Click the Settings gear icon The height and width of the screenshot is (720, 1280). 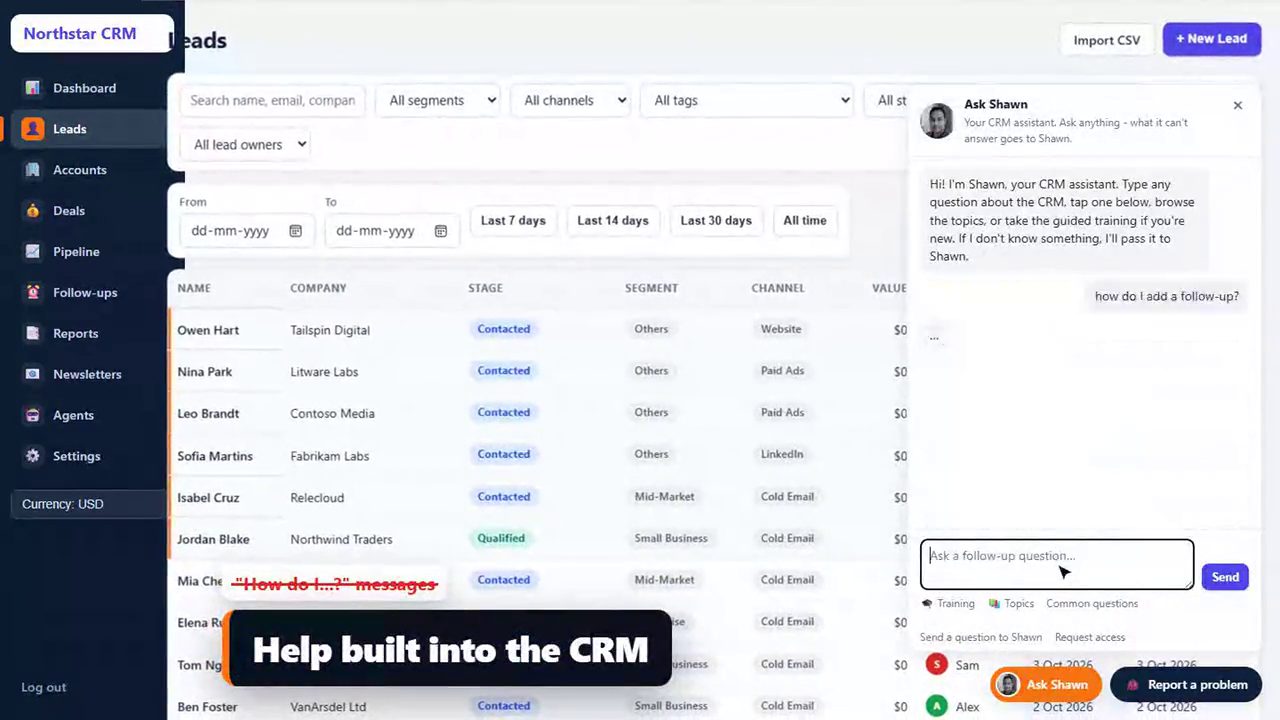(x=33, y=456)
